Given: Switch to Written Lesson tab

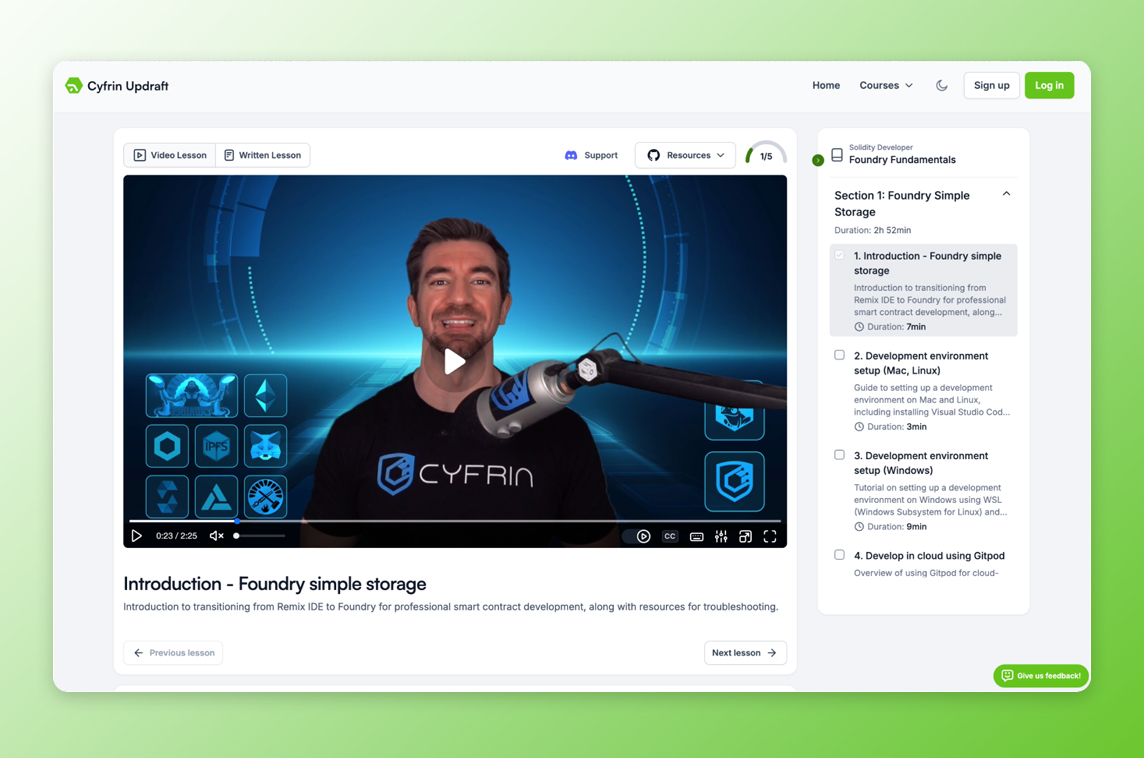Looking at the screenshot, I should [263, 155].
